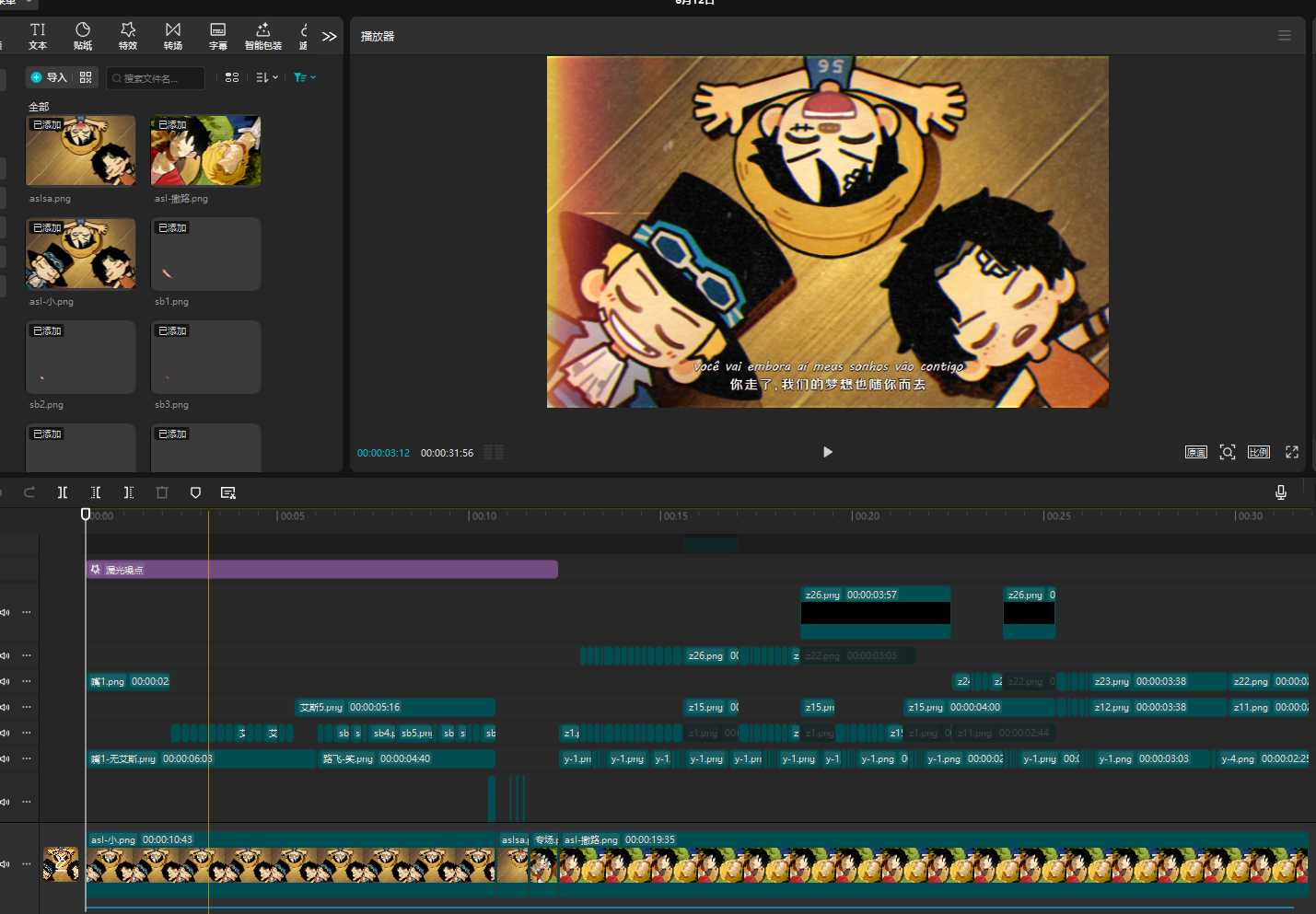Click the QR code import icon
The width and height of the screenshot is (1316, 914).
(86, 77)
